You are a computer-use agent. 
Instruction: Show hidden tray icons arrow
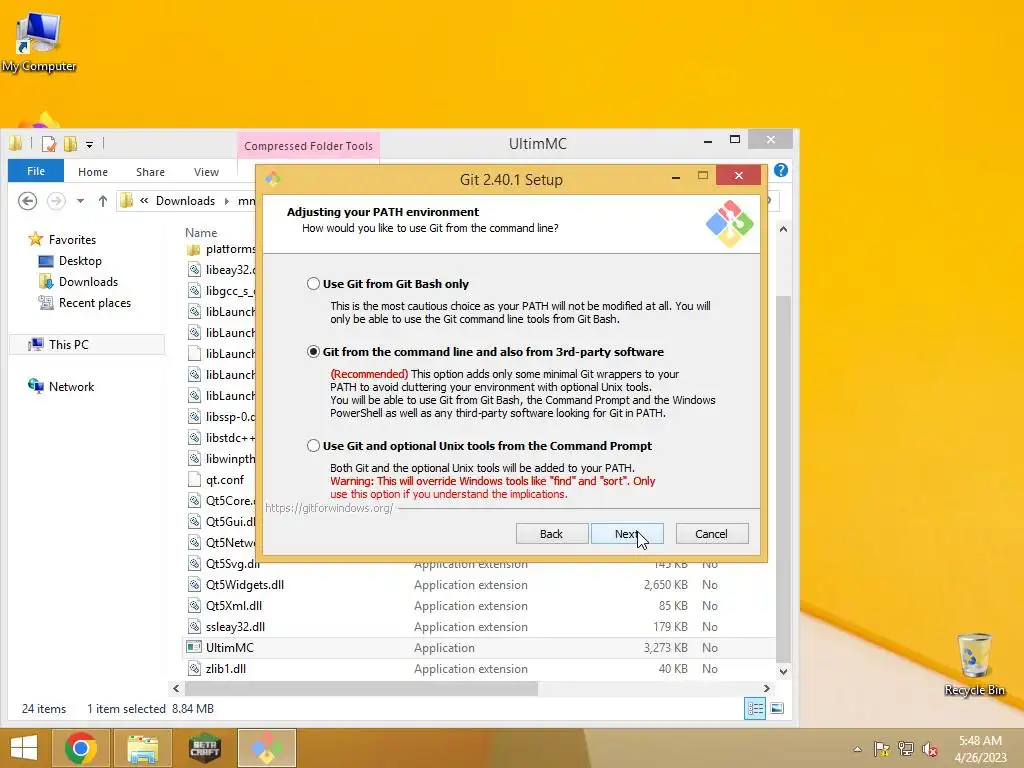point(857,749)
